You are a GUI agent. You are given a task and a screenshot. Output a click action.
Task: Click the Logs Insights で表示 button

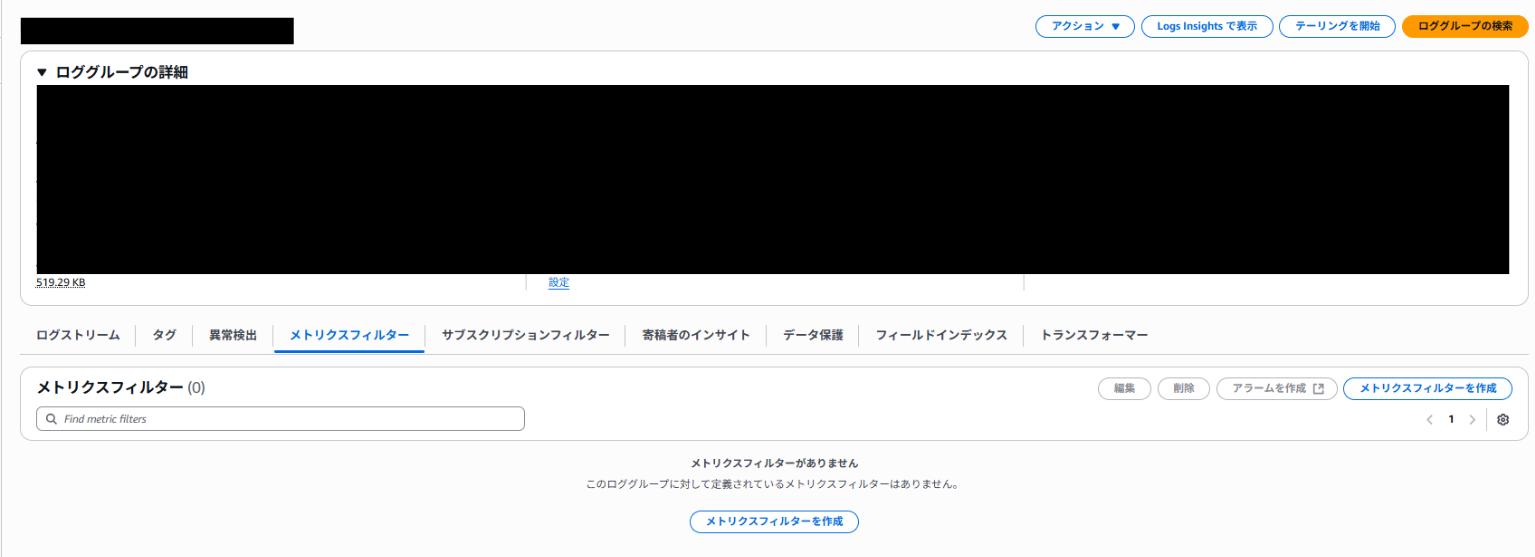(x=1206, y=27)
